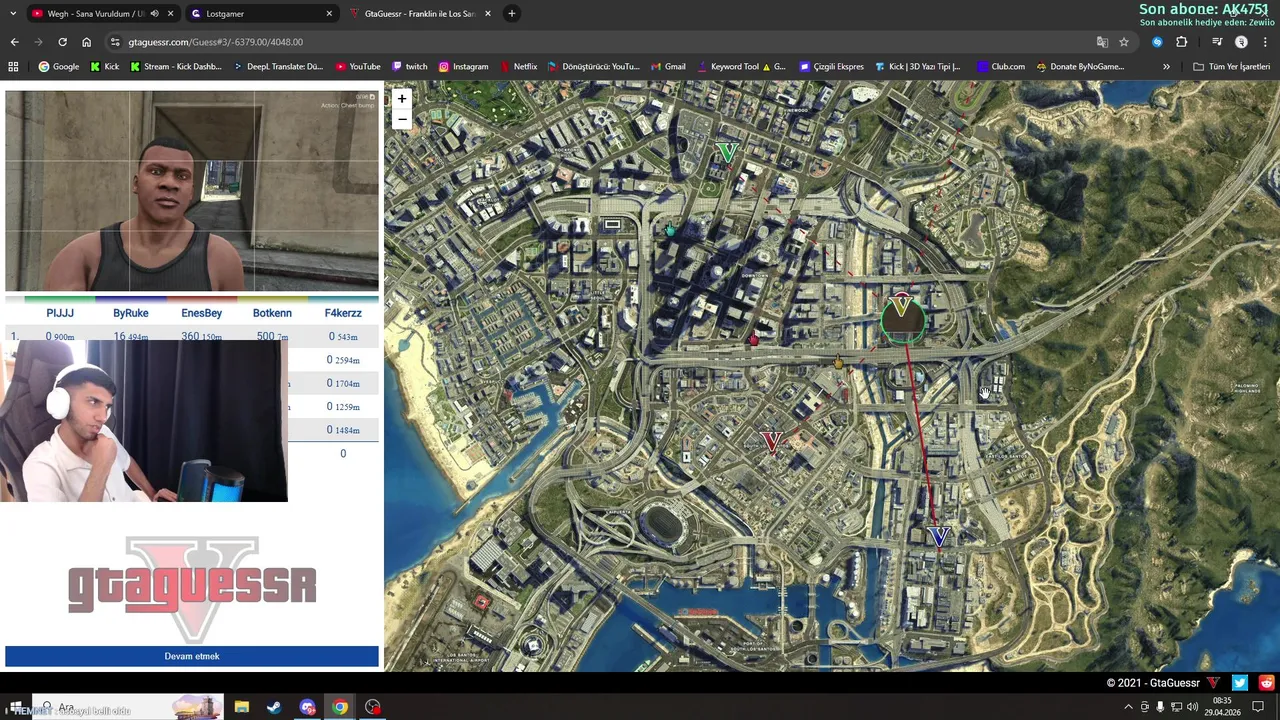The width and height of the screenshot is (1280, 720).
Task: Open the Google bookmark
Action: tap(58, 67)
